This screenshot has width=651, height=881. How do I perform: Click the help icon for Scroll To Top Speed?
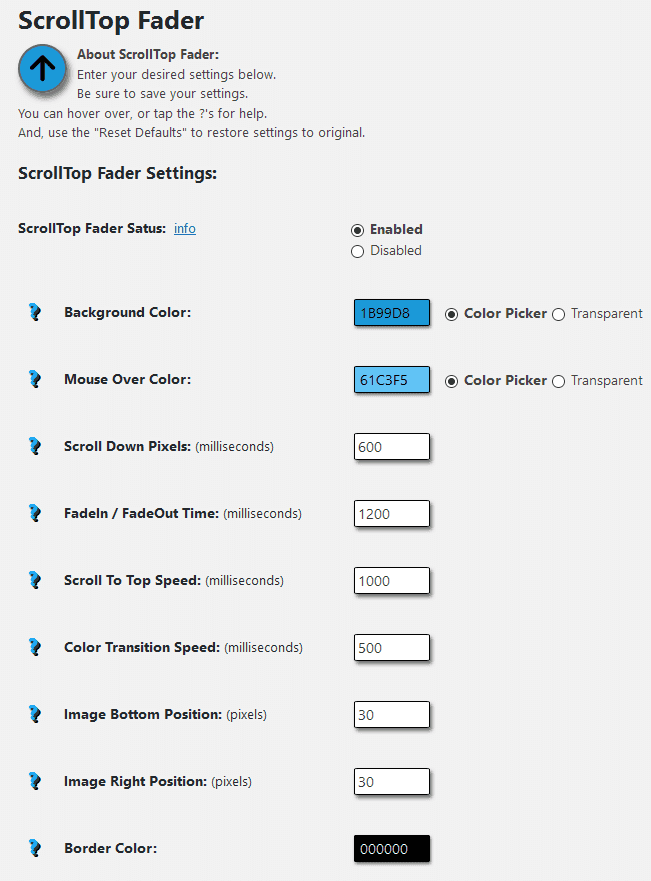click(x=35, y=580)
